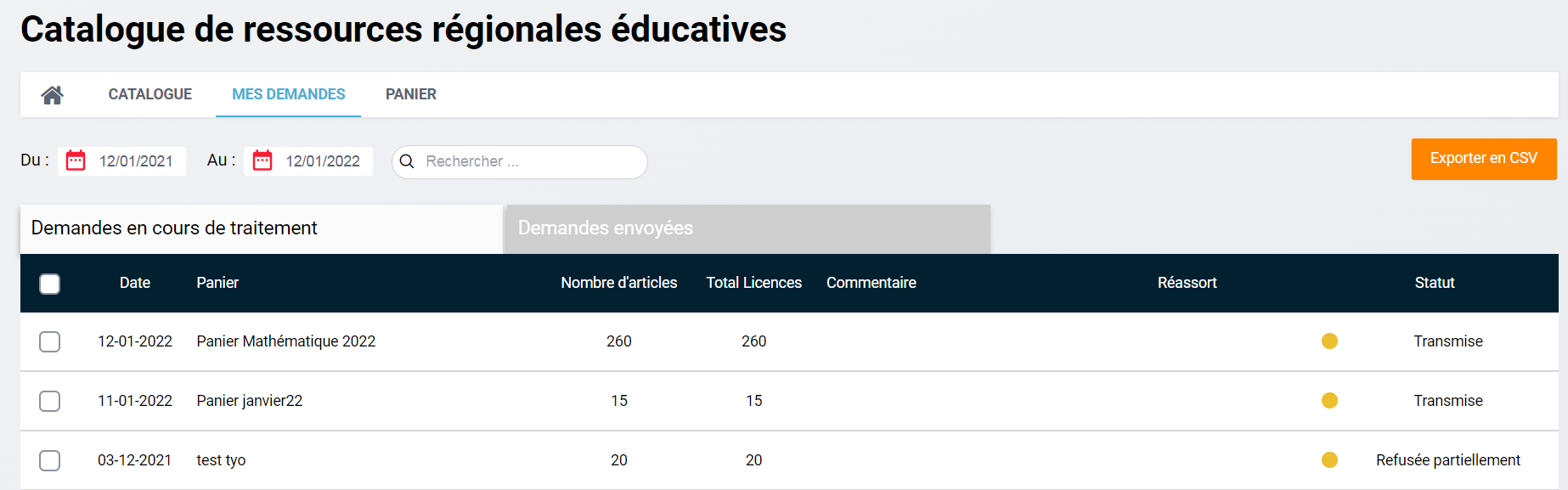Open the CATALOGUE tab
The width and height of the screenshot is (1568, 490).
pyautogui.click(x=150, y=94)
